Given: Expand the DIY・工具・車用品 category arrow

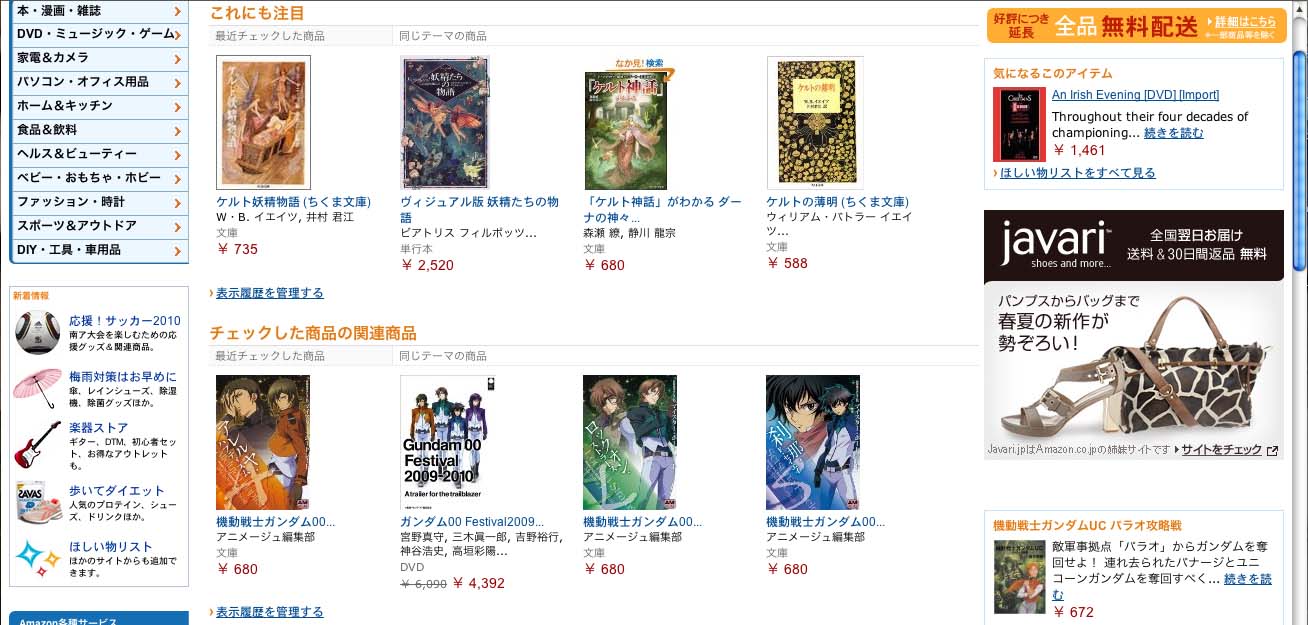Looking at the screenshot, I should 177,250.
